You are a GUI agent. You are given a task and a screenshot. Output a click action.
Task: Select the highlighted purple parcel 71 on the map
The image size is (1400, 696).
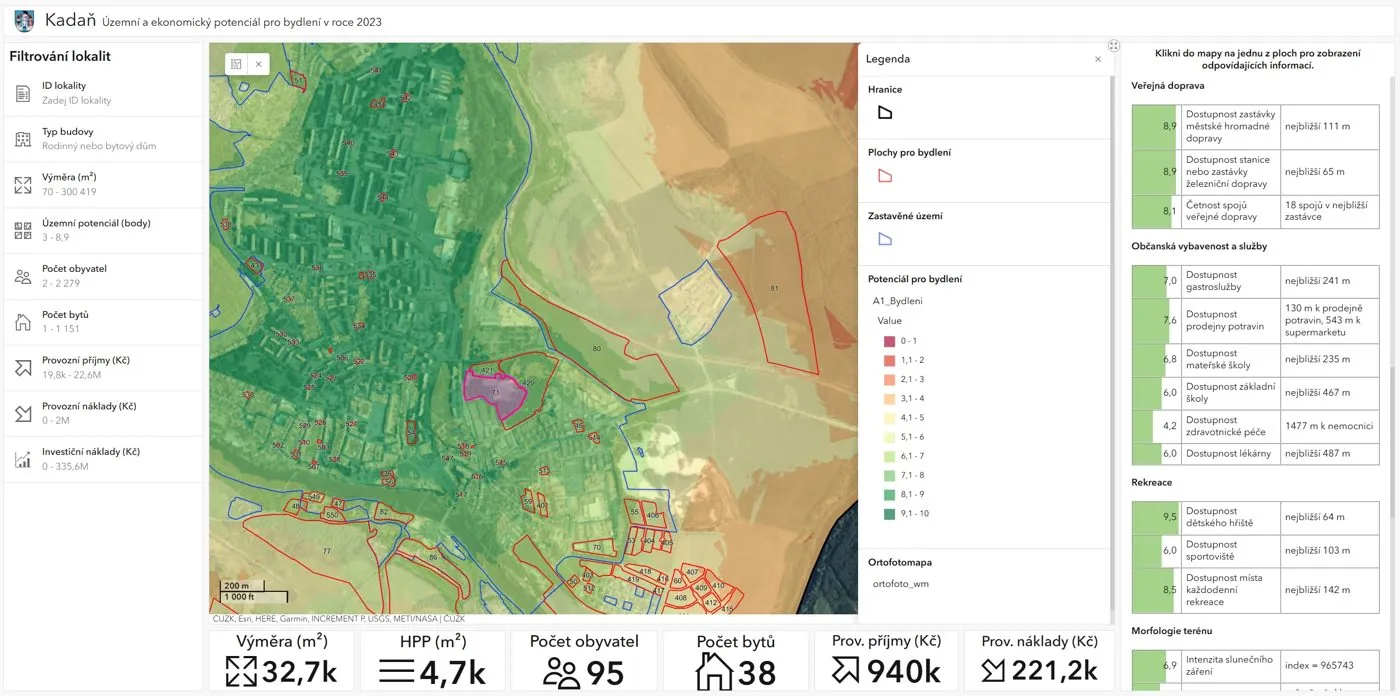point(494,394)
